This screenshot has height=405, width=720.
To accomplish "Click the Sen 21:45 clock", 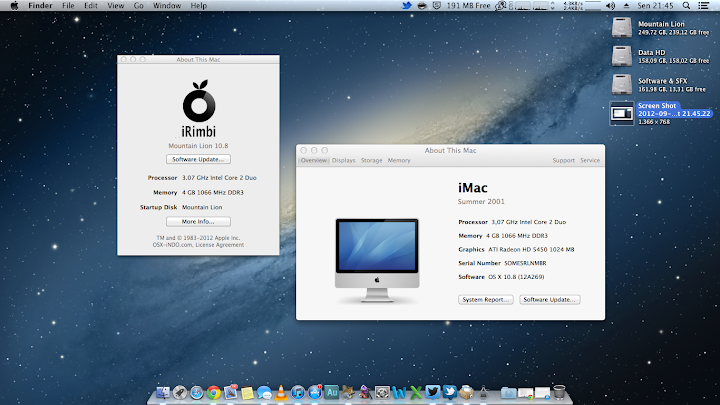I will click(655, 6).
